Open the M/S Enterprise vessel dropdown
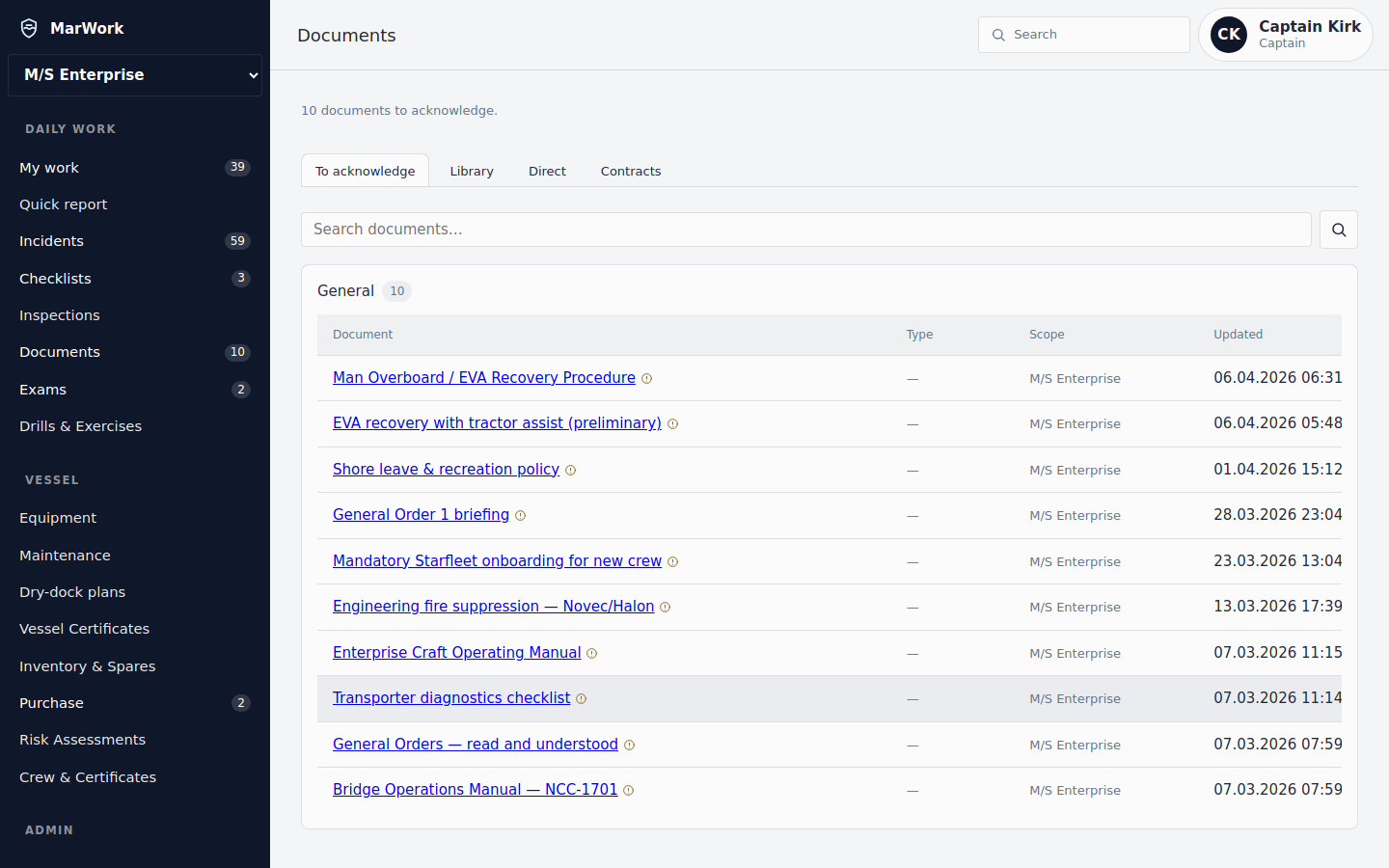The height and width of the screenshot is (868, 1389). point(135,75)
